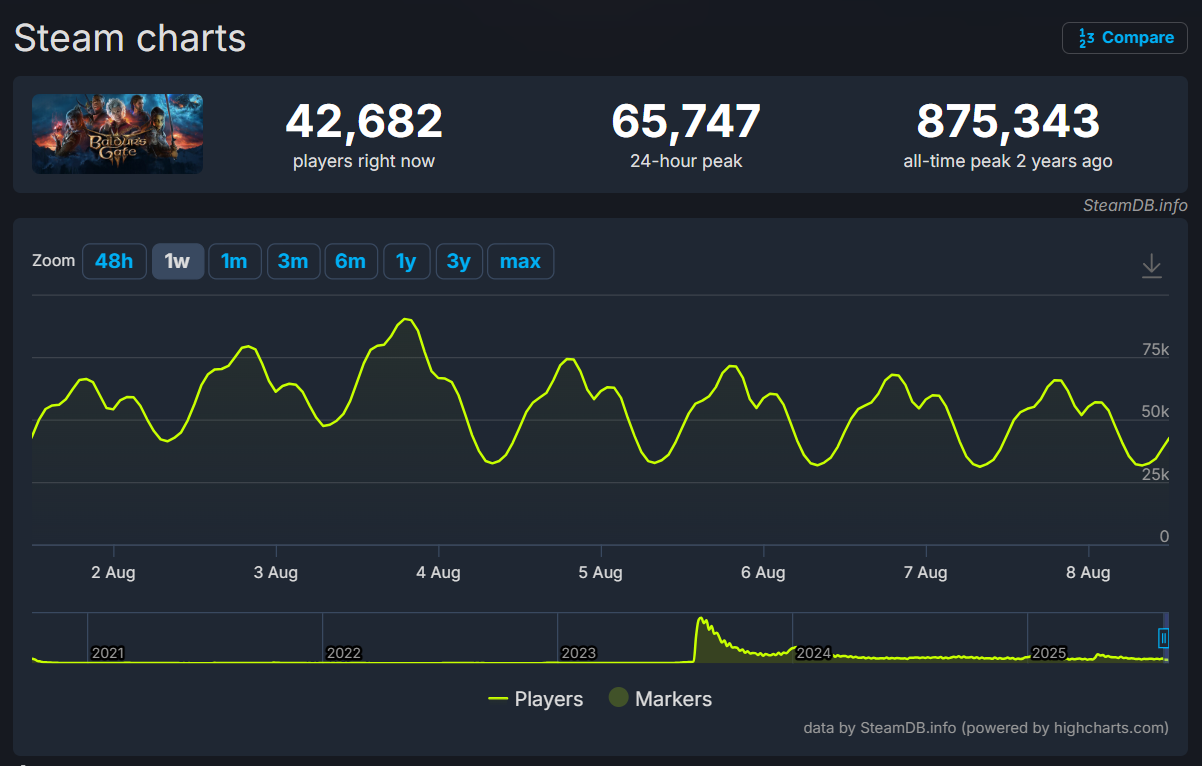Click the 5 Aug axis label
The height and width of the screenshot is (766, 1202).
(x=601, y=573)
